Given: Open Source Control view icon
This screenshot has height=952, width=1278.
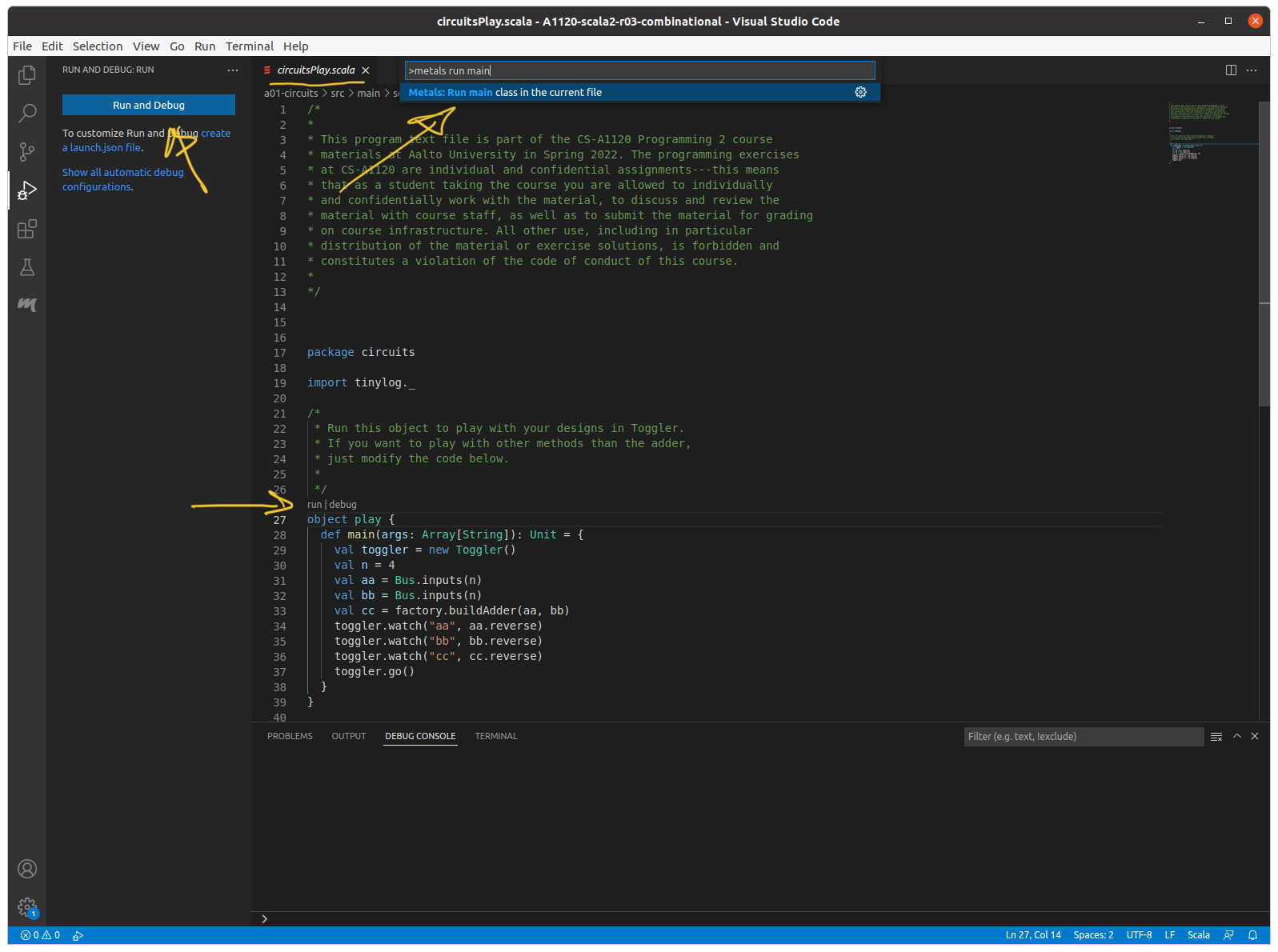Looking at the screenshot, I should pyautogui.click(x=27, y=151).
